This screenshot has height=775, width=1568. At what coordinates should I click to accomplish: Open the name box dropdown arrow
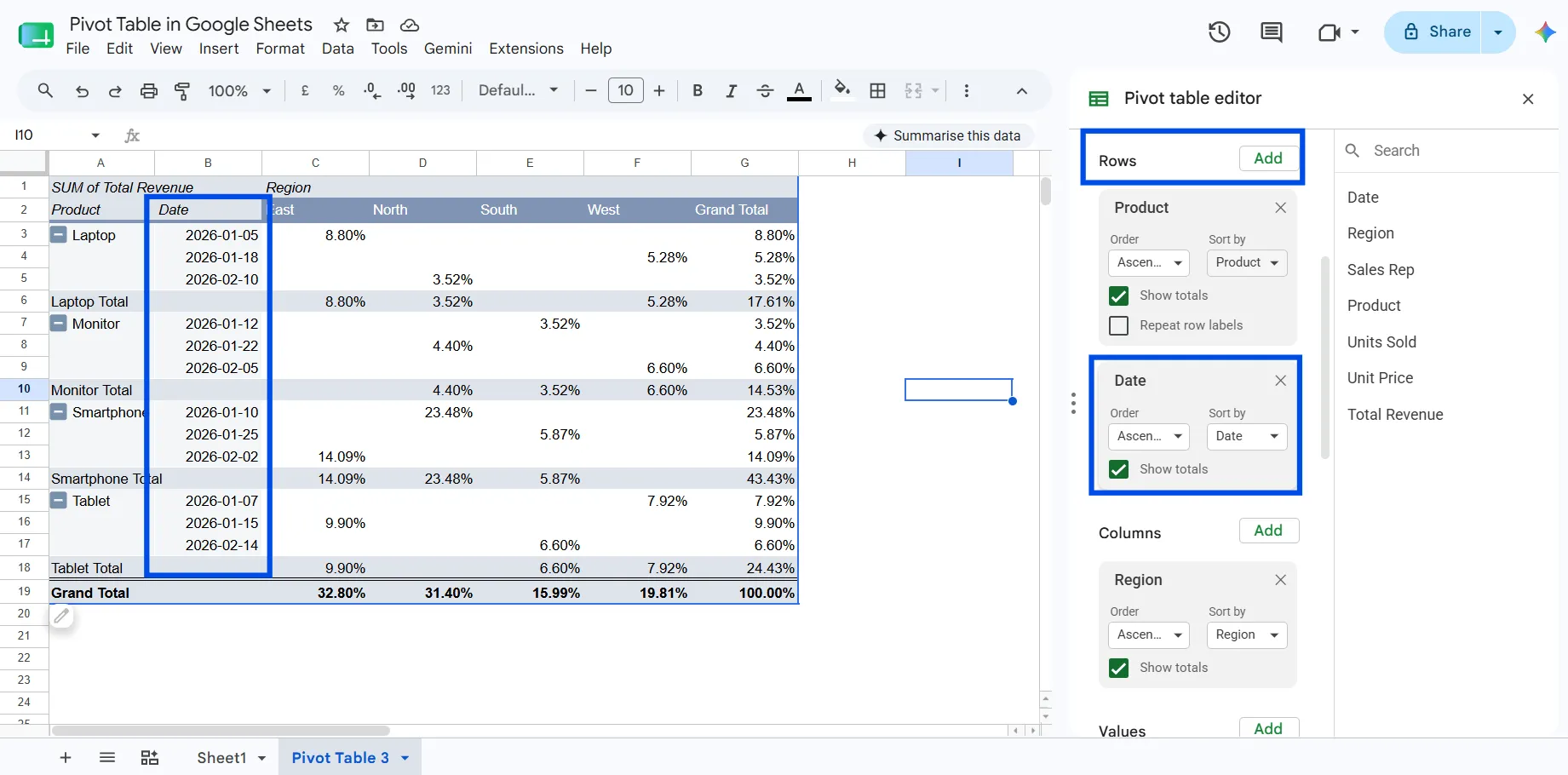pyautogui.click(x=95, y=135)
